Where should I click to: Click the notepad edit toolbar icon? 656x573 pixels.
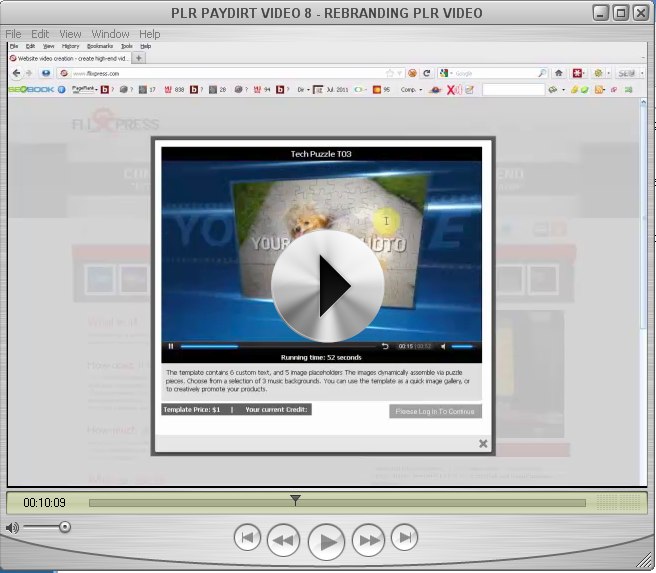point(469,90)
